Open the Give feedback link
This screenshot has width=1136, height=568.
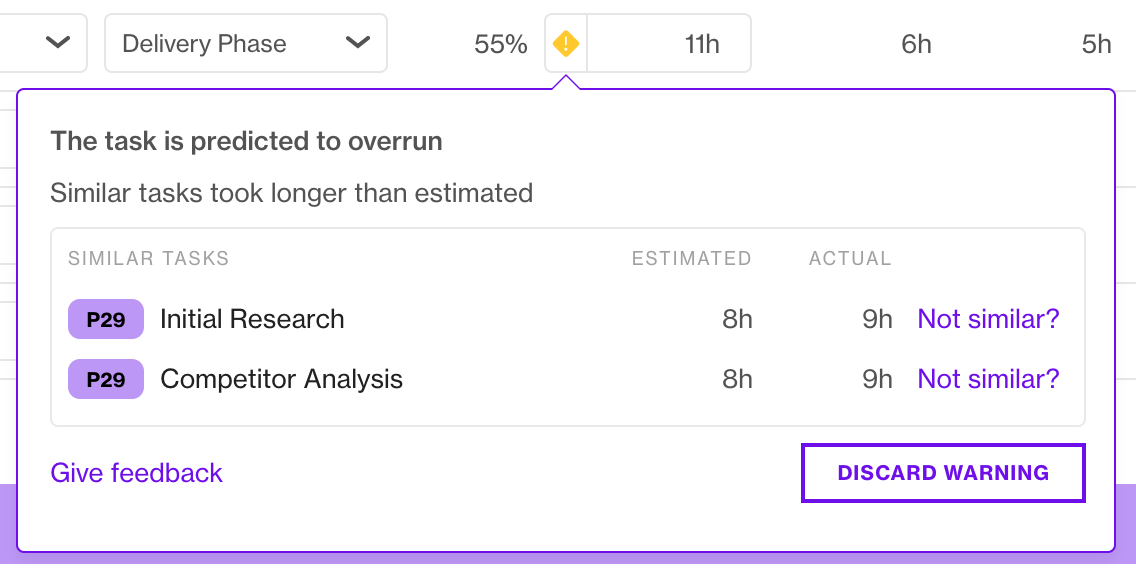coord(136,473)
